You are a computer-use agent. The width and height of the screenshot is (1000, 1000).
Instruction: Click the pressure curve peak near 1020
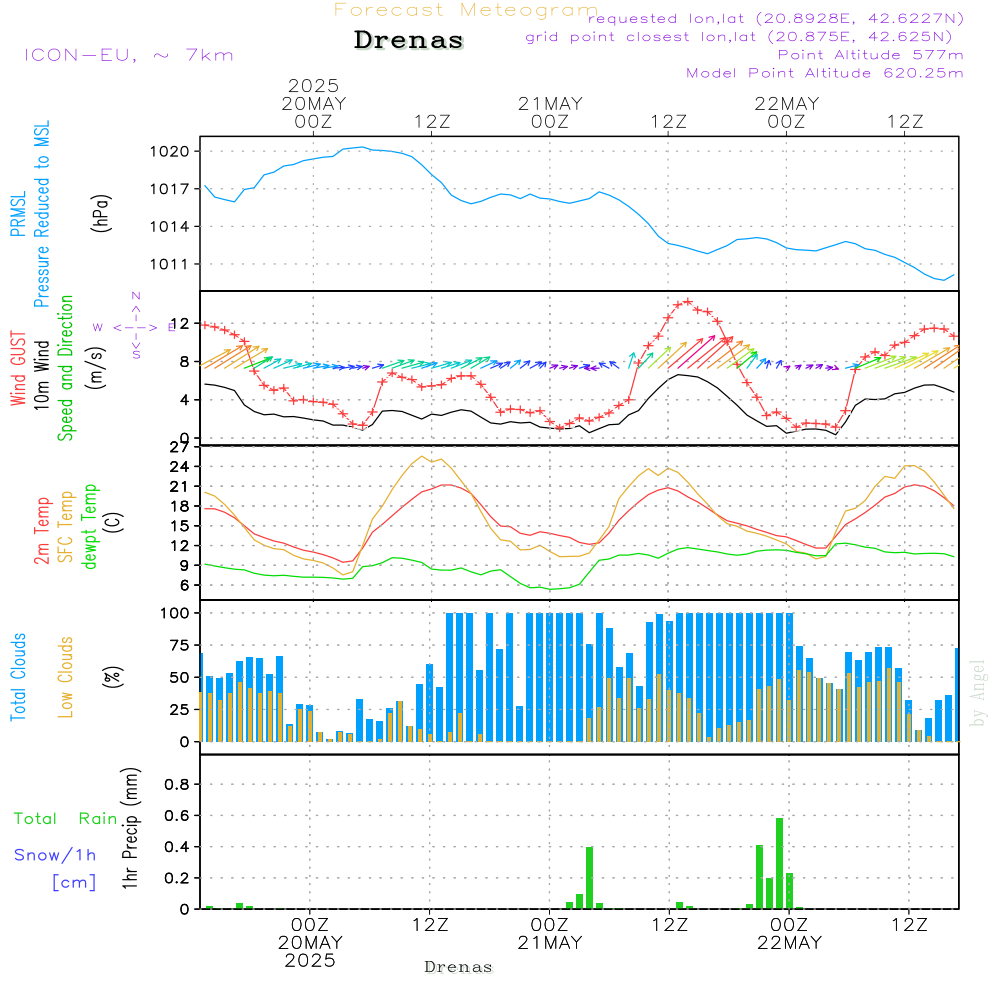point(362,147)
